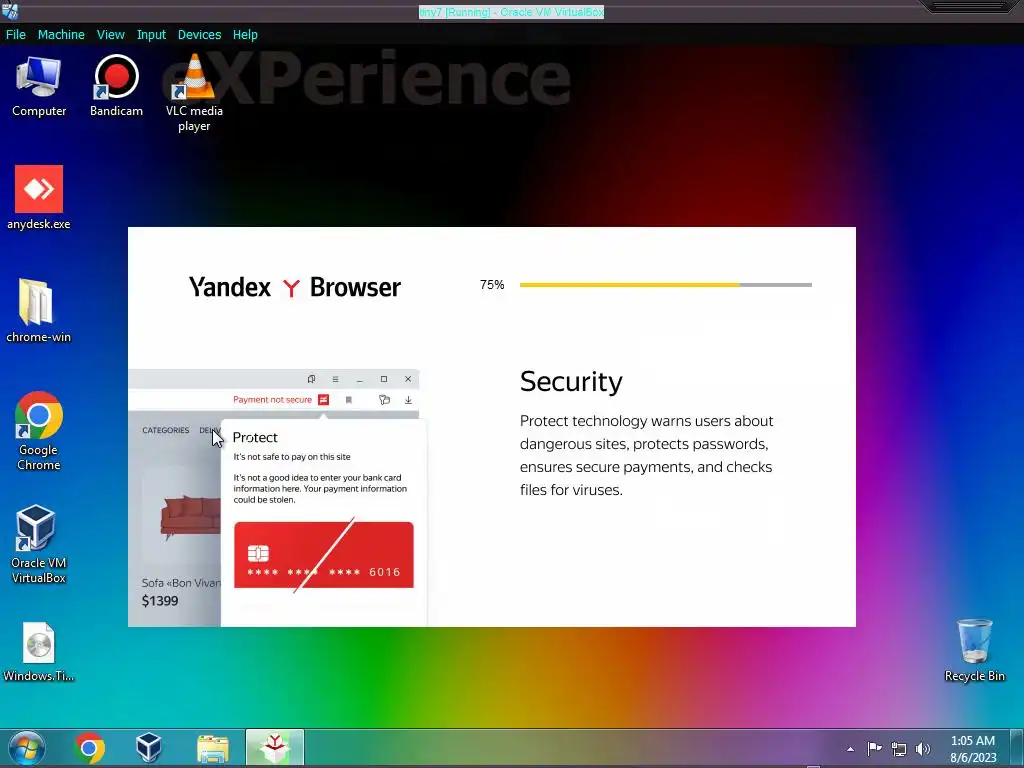Click the tab-pin icon in illustration toolbar
Image resolution: width=1024 pixels, height=768 pixels.
pos(312,379)
